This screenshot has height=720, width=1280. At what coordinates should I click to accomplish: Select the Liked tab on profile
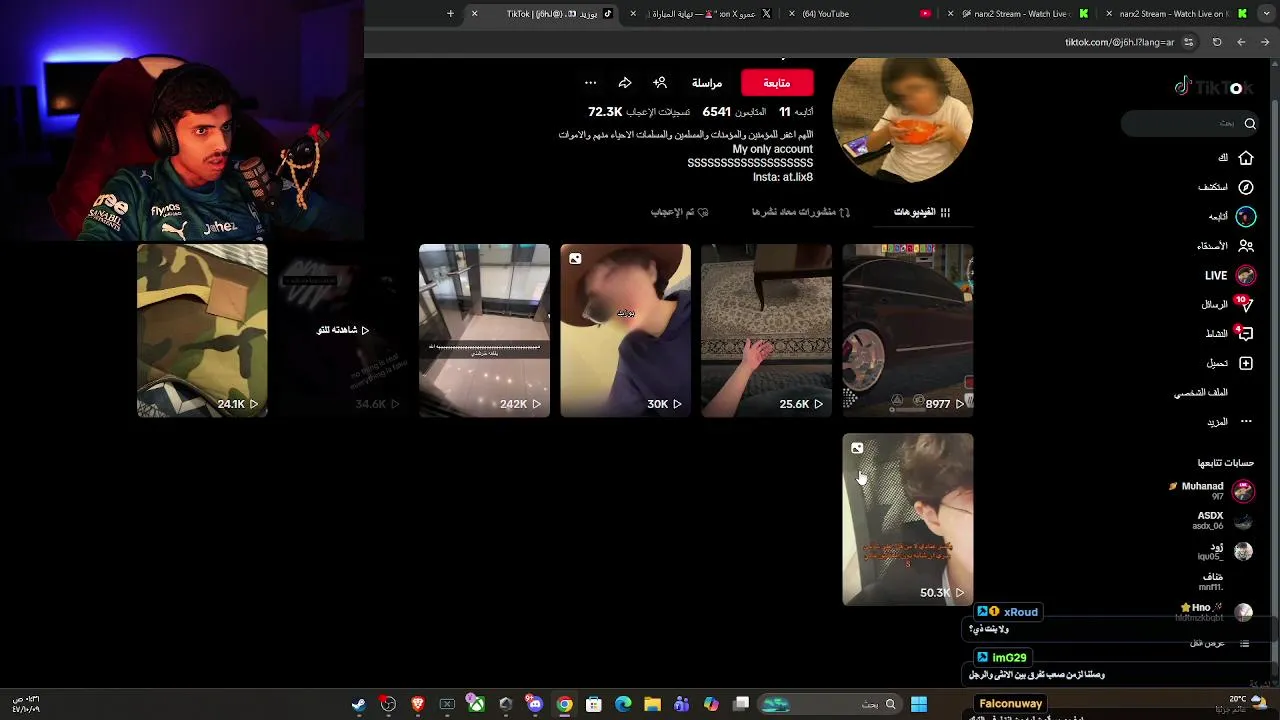[x=680, y=212]
